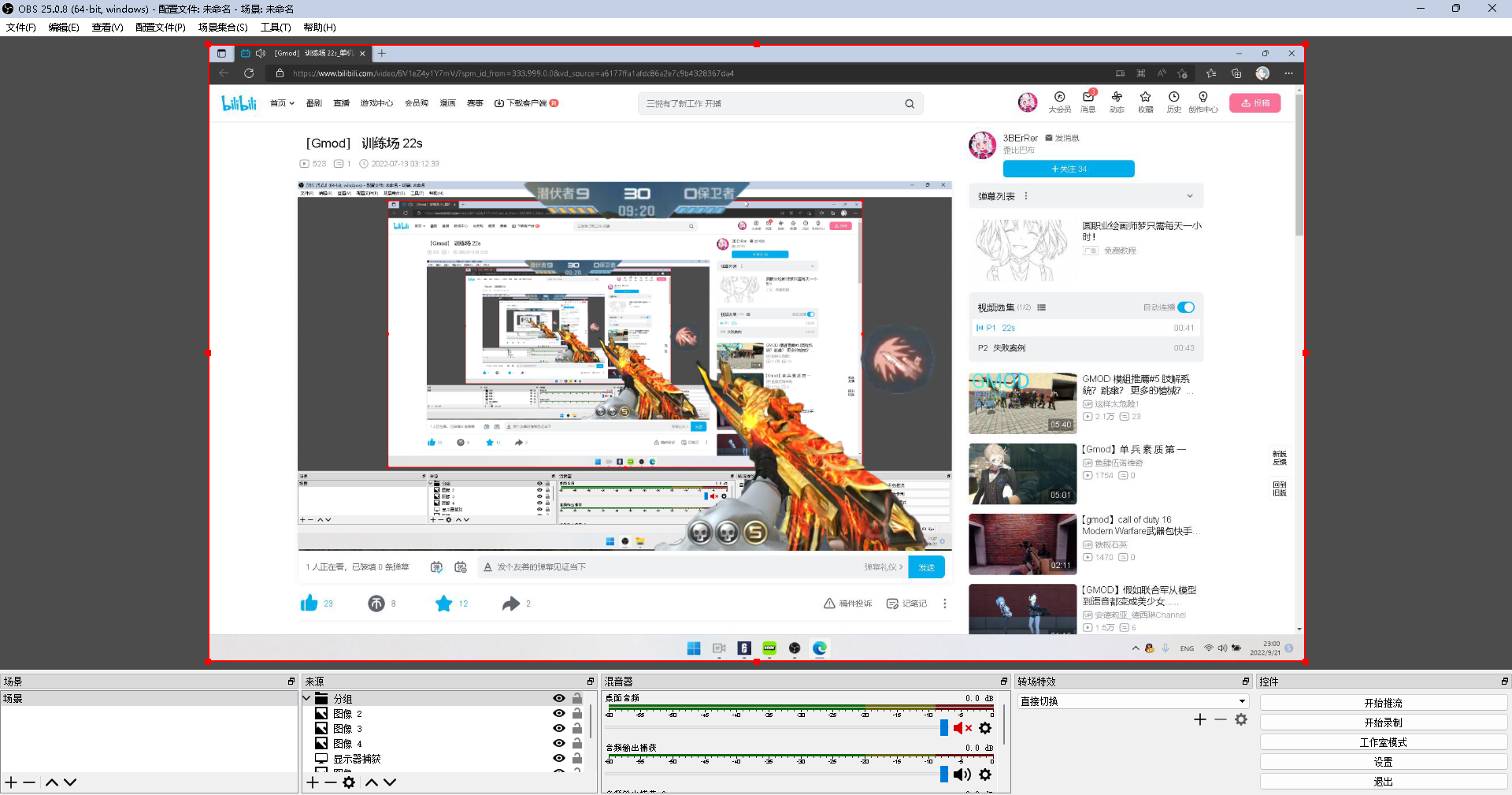
Task: Toggle lock on 图像 2 source
Action: 577,714
